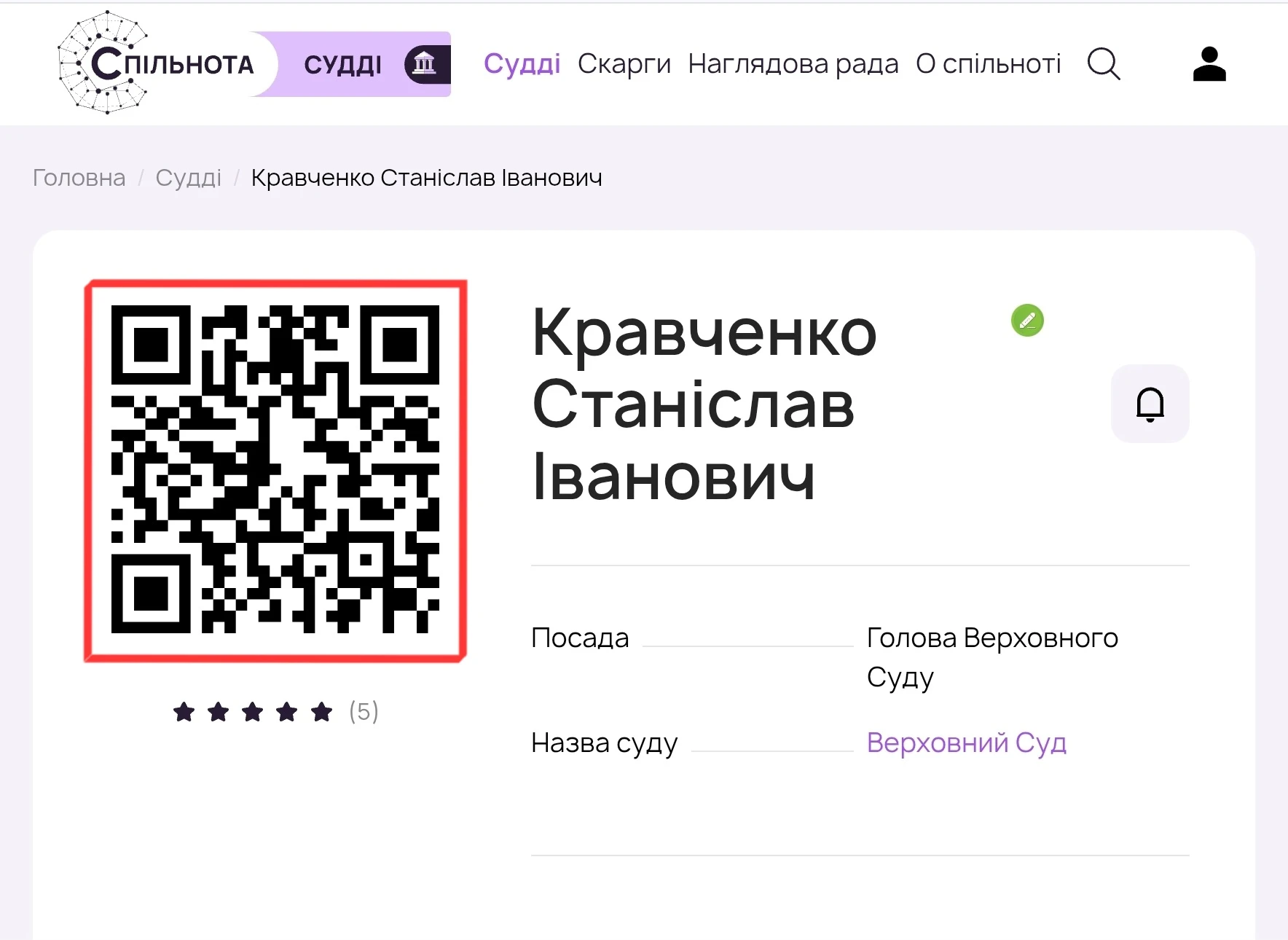Open the Верховний Суд court link
This screenshot has height=940, width=1288.
click(x=966, y=743)
